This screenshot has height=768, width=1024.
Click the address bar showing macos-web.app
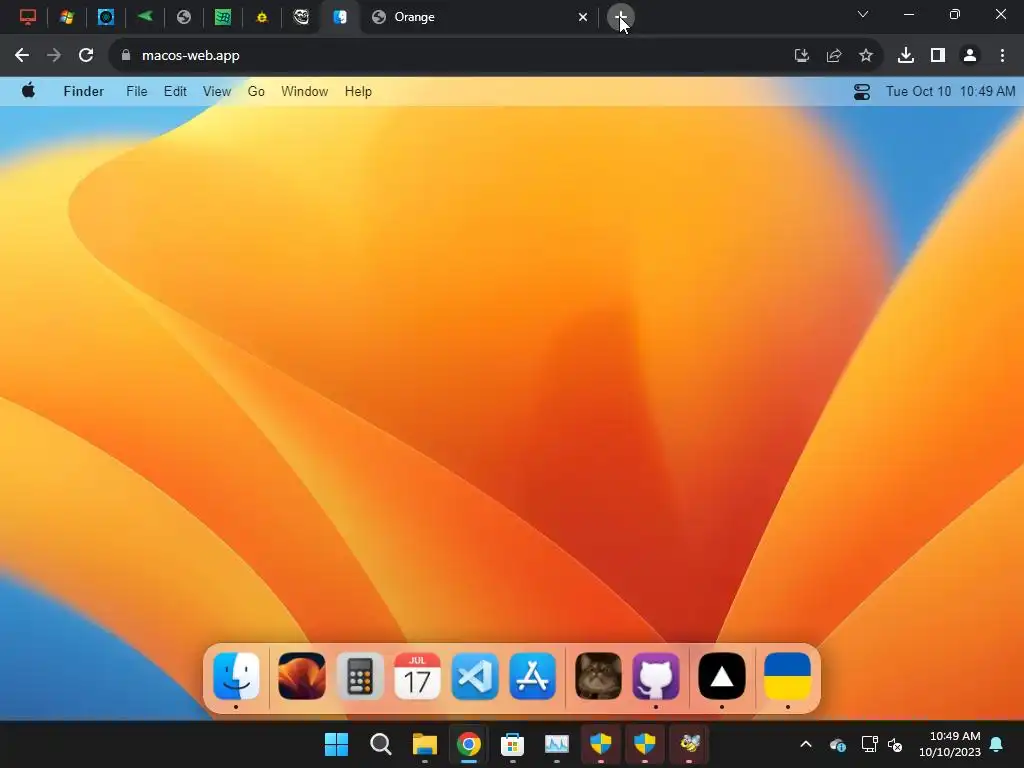tap(451, 56)
